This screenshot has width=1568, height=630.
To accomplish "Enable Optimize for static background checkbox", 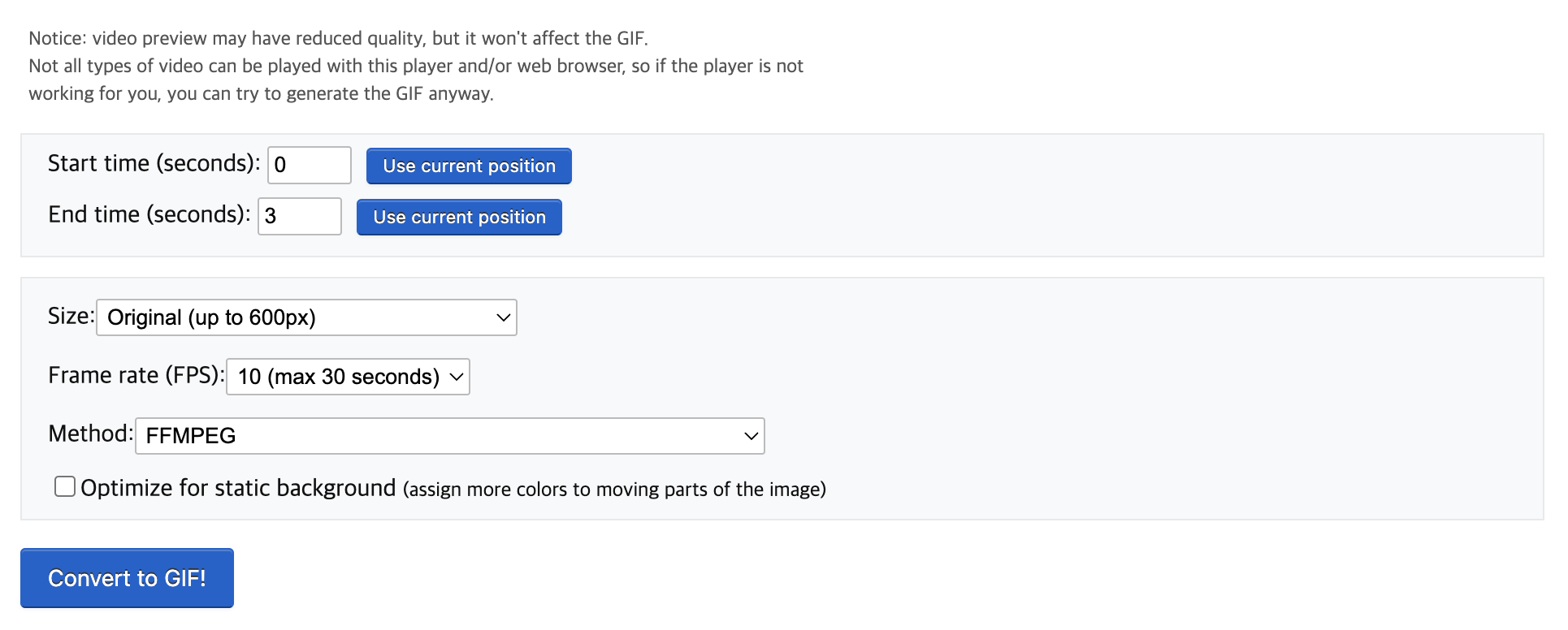I will 65,487.
